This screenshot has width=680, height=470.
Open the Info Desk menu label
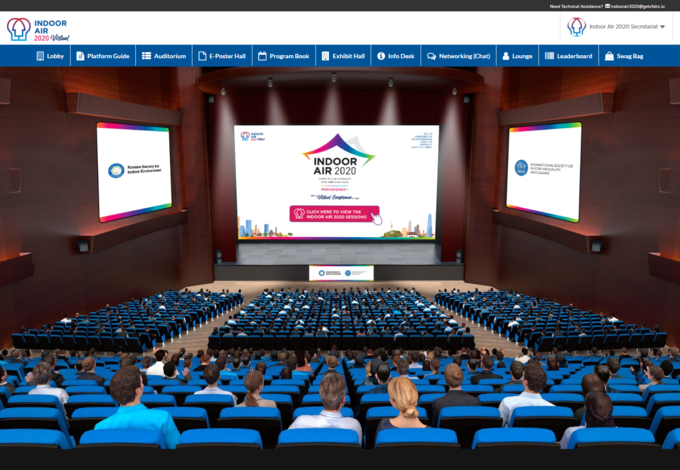point(401,56)
